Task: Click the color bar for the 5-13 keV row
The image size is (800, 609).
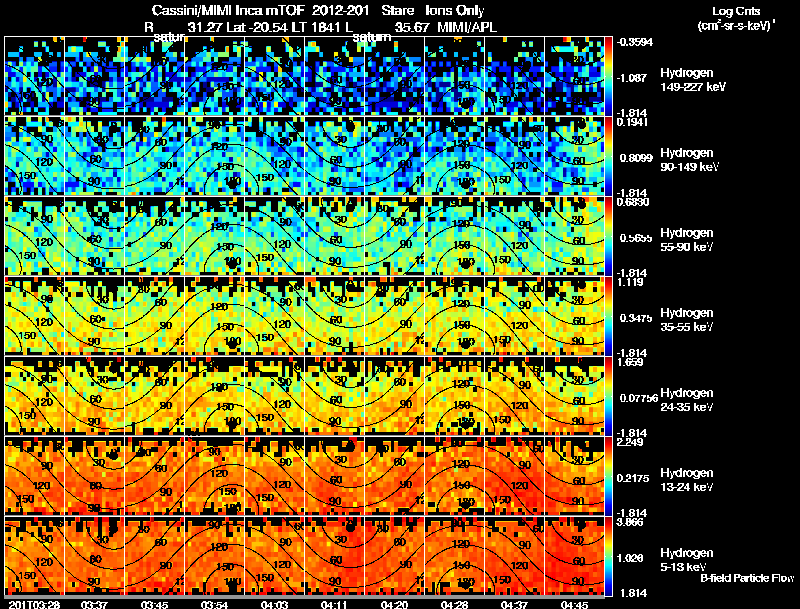Action: (609, 556)
